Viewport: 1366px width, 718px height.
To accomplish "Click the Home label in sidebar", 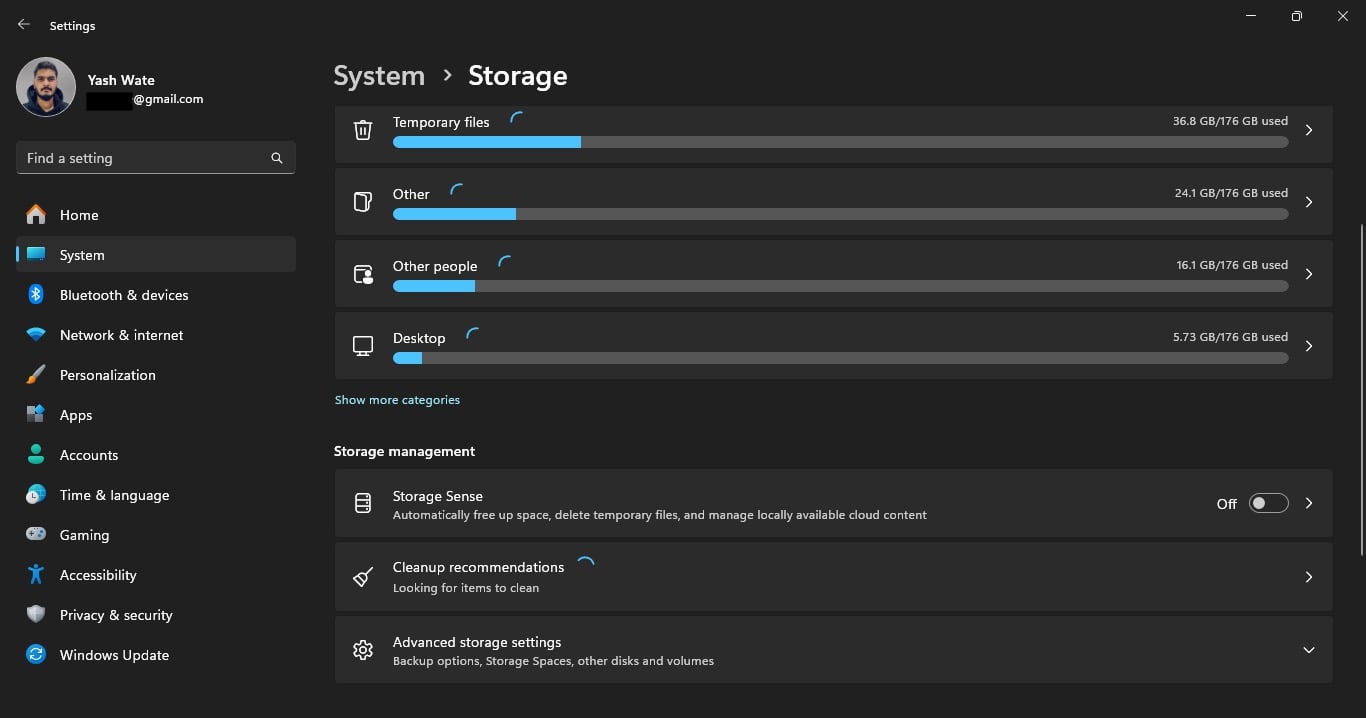I will coord(79,215).
